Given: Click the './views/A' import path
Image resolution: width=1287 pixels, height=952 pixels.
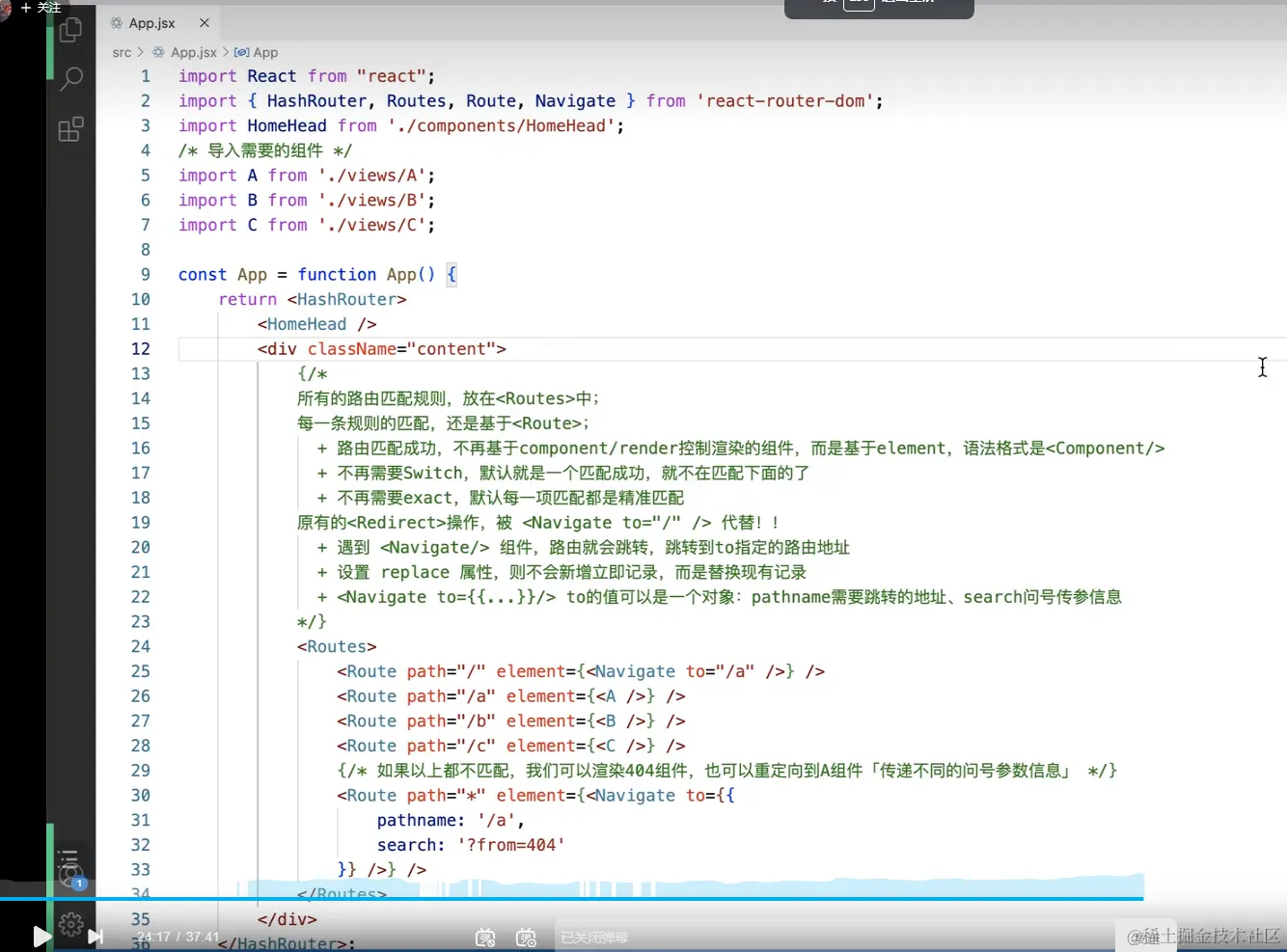Looking at the screenshot, I should pyautogui.click(x=371, y=176).
